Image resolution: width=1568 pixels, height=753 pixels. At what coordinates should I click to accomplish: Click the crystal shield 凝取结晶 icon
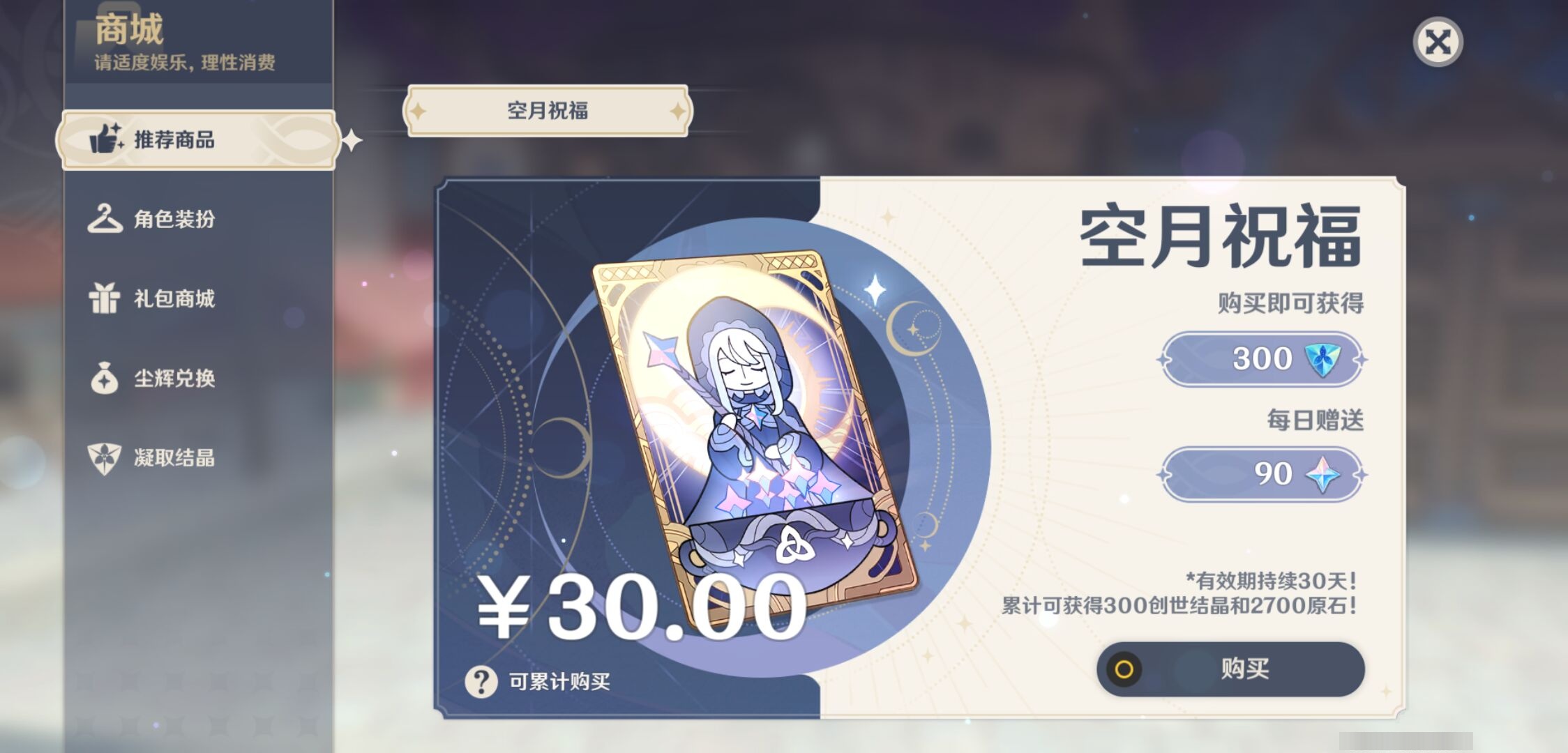point(105,458)
